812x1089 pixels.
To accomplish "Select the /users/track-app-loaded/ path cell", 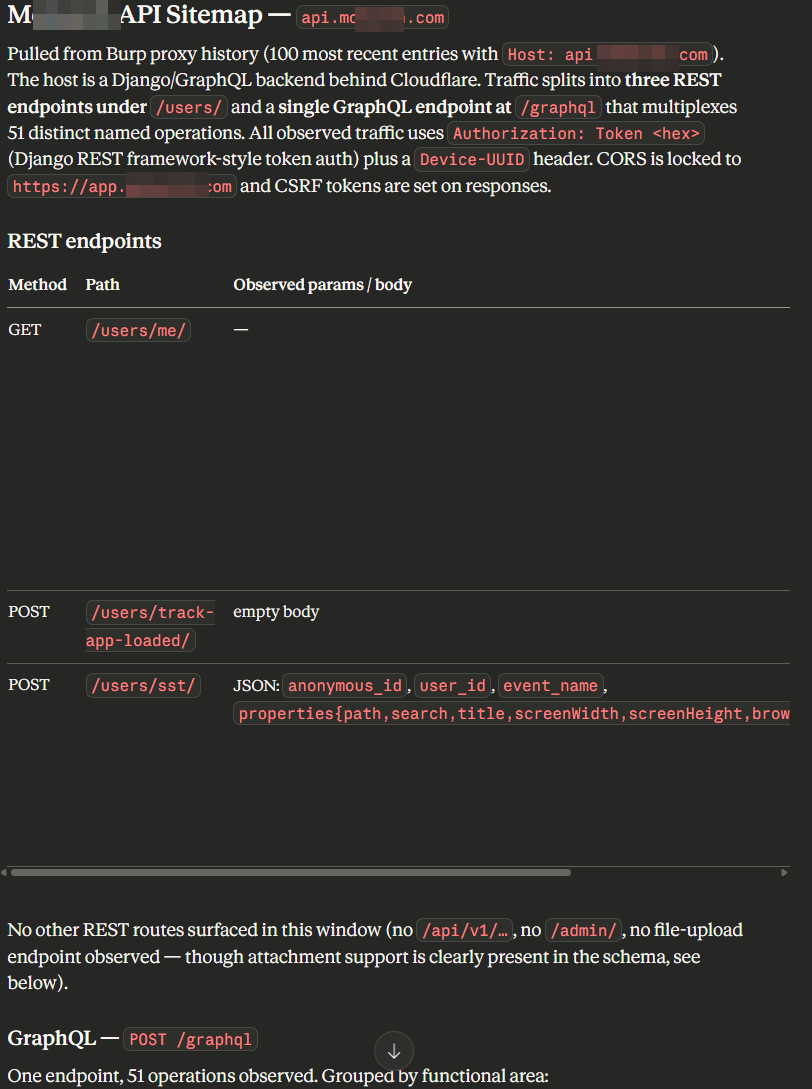I will pyautogui.click(x=150, y=626).
